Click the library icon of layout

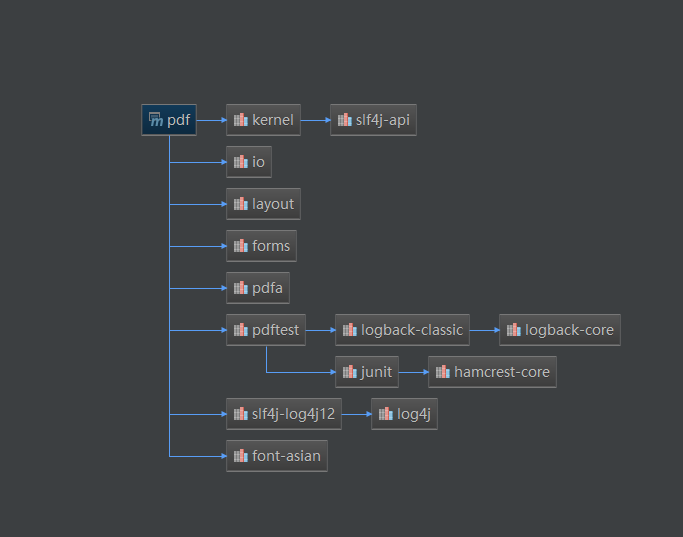click(x=240, y=204)
